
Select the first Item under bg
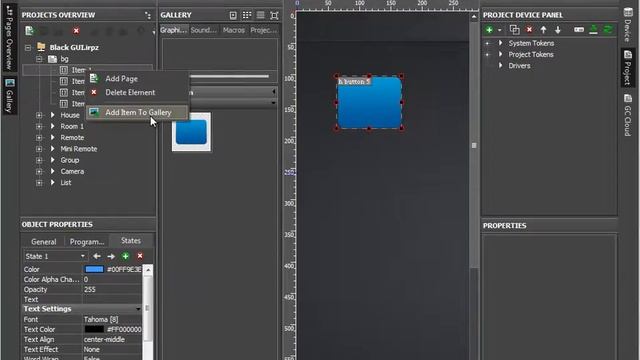(x=88, y=70)
